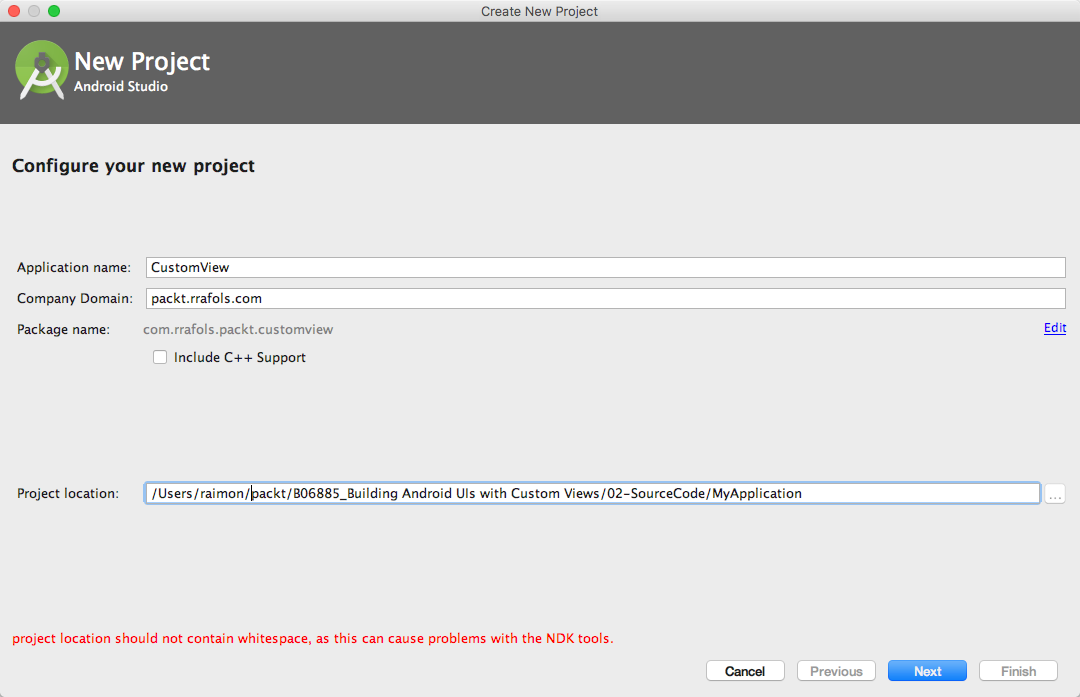Click the 'Application name:' label

click(x=74, y=267)
